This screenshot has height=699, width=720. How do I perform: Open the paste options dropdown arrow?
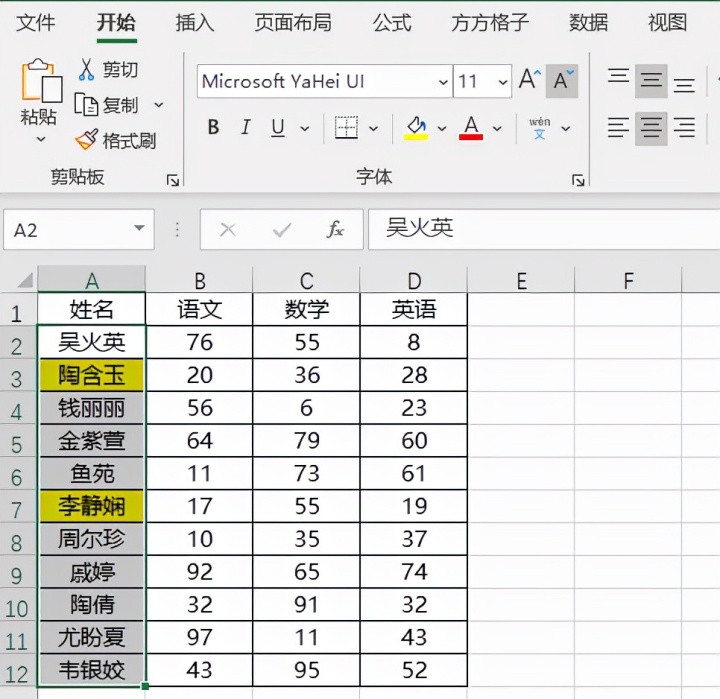41,139
